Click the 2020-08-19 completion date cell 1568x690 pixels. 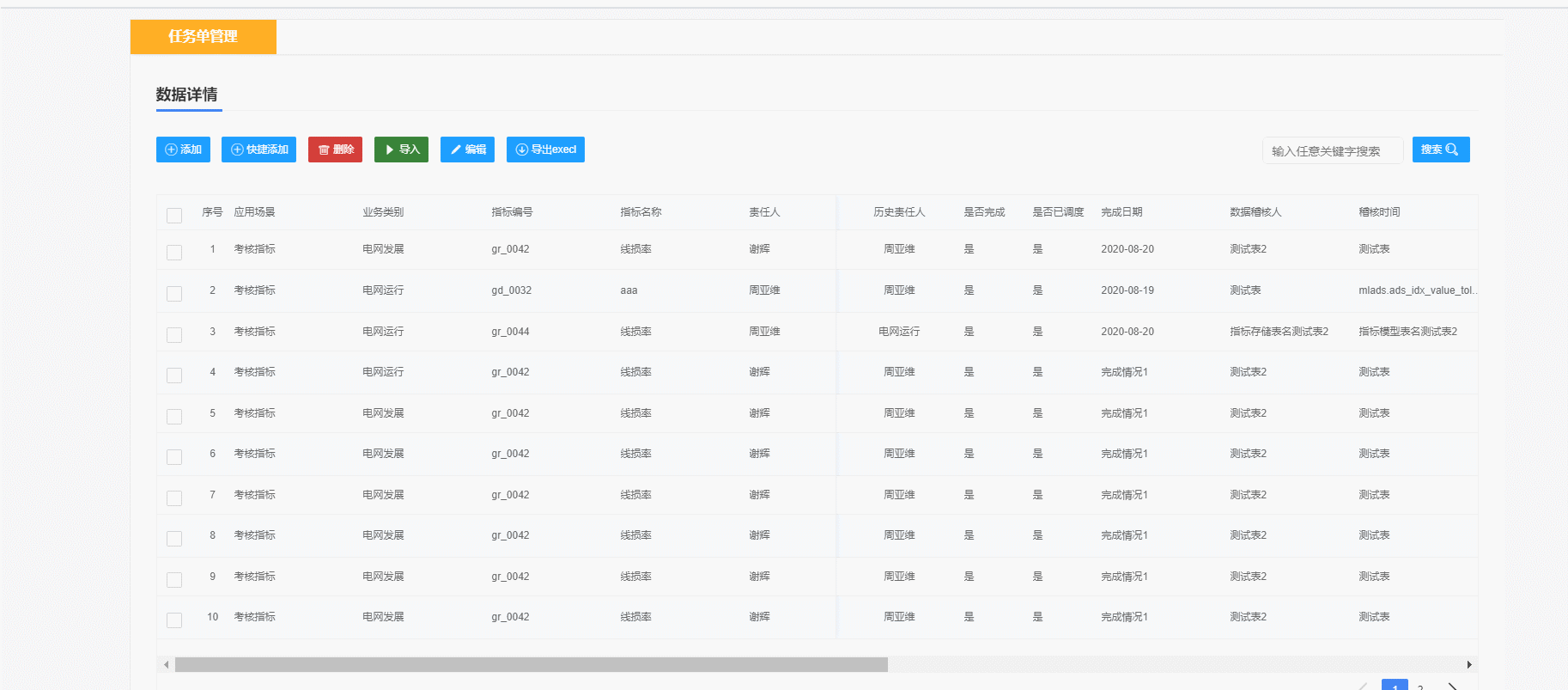1127,290
